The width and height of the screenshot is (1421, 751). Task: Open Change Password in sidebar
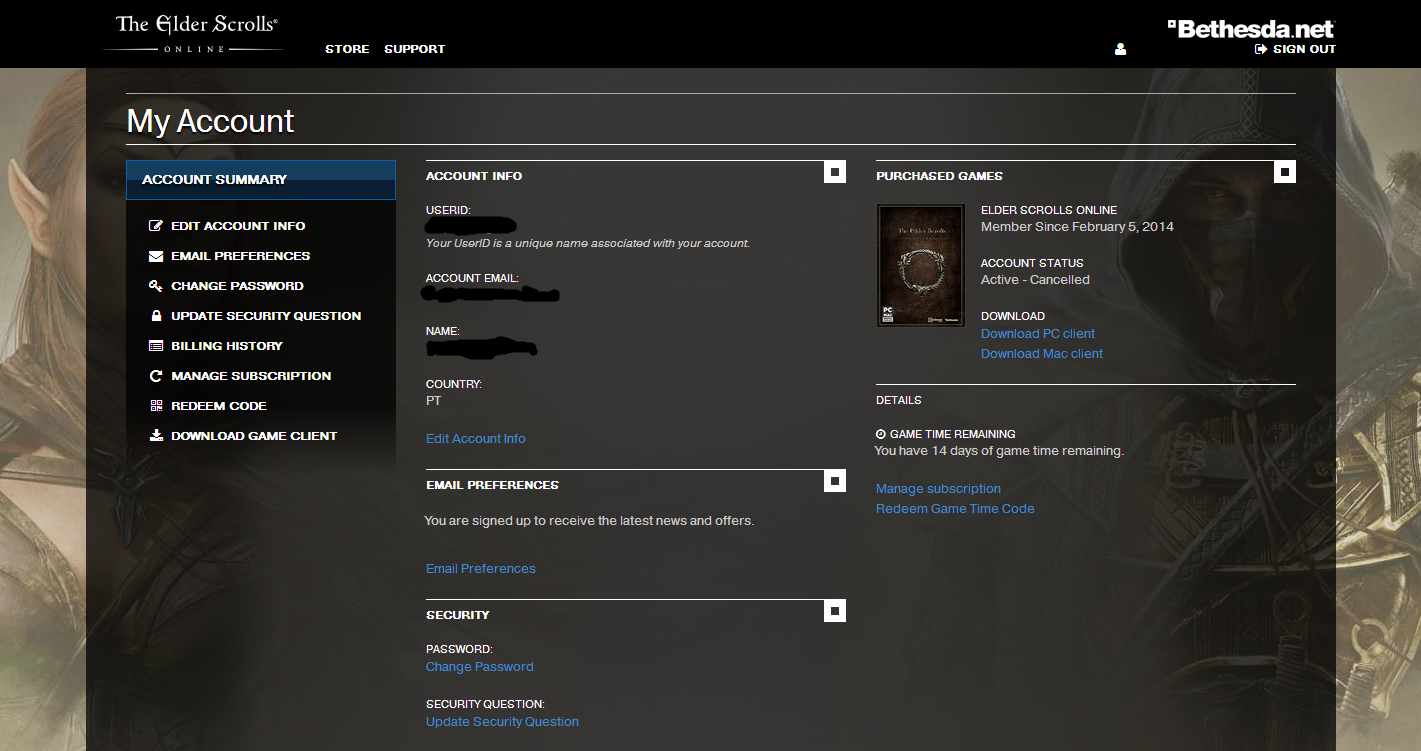pyautogui.click(x=237, y=286)
